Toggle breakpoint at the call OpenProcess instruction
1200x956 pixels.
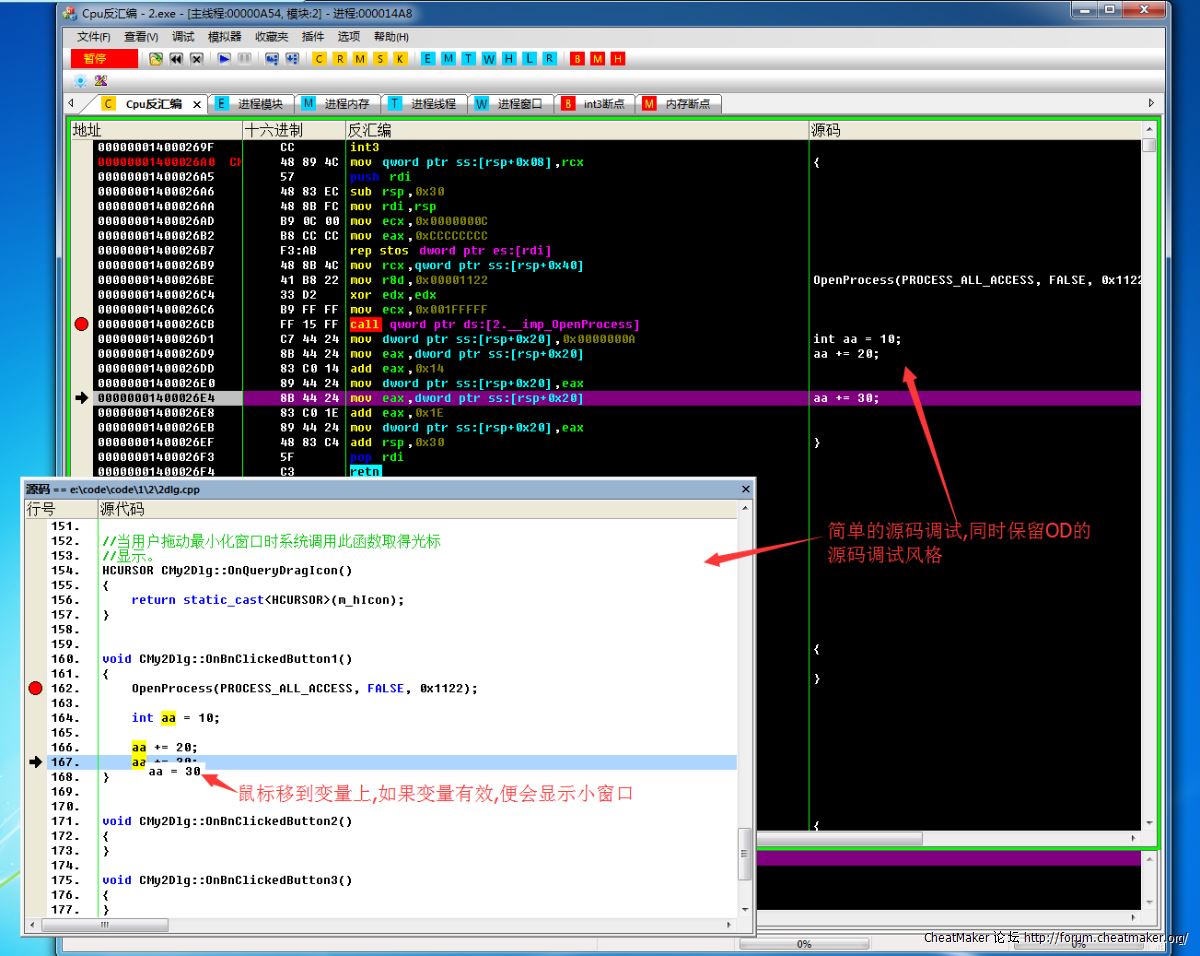[x=82, y=324]
